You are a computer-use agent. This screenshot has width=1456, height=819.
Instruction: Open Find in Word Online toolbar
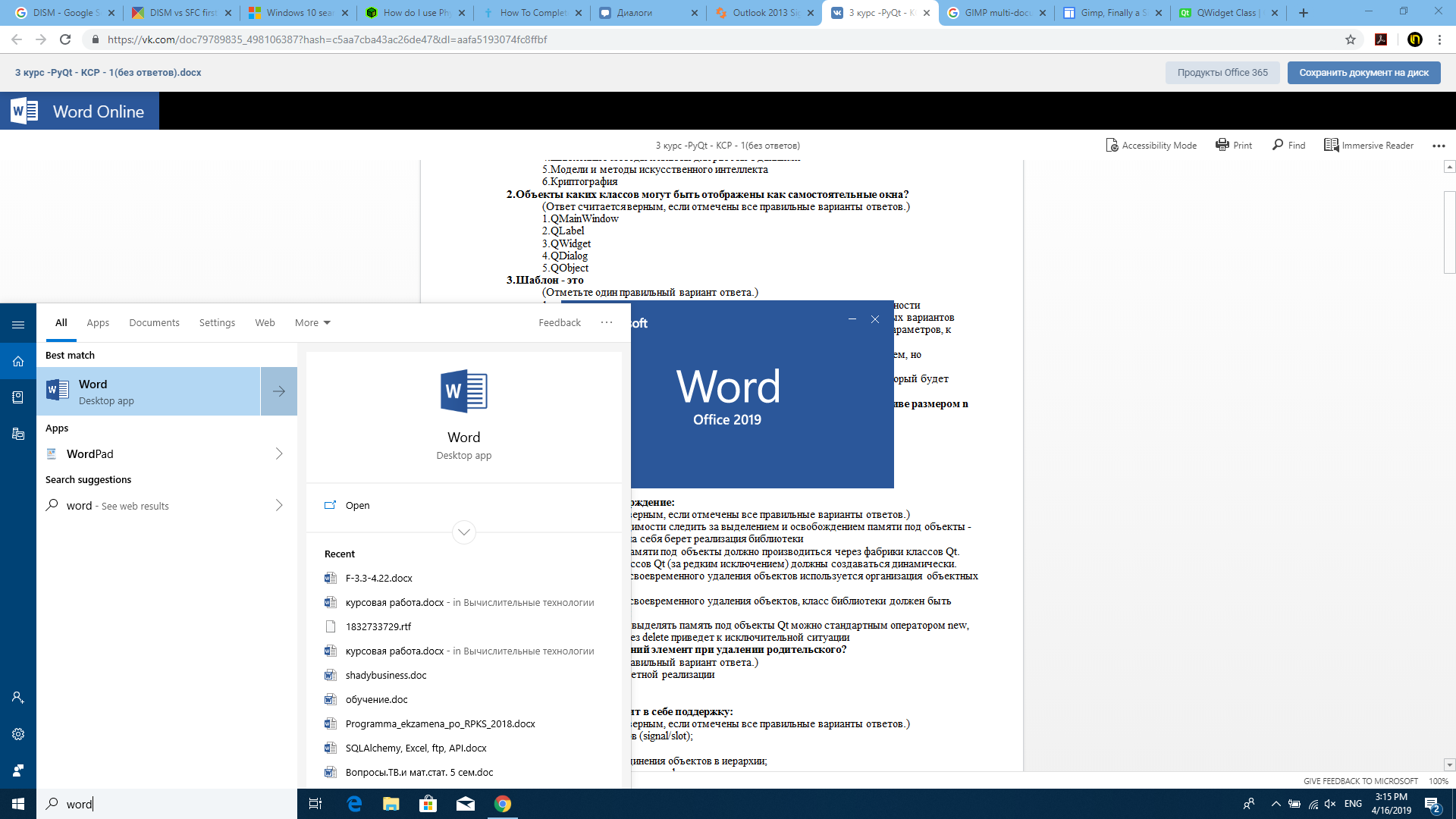coord(1288,145)
